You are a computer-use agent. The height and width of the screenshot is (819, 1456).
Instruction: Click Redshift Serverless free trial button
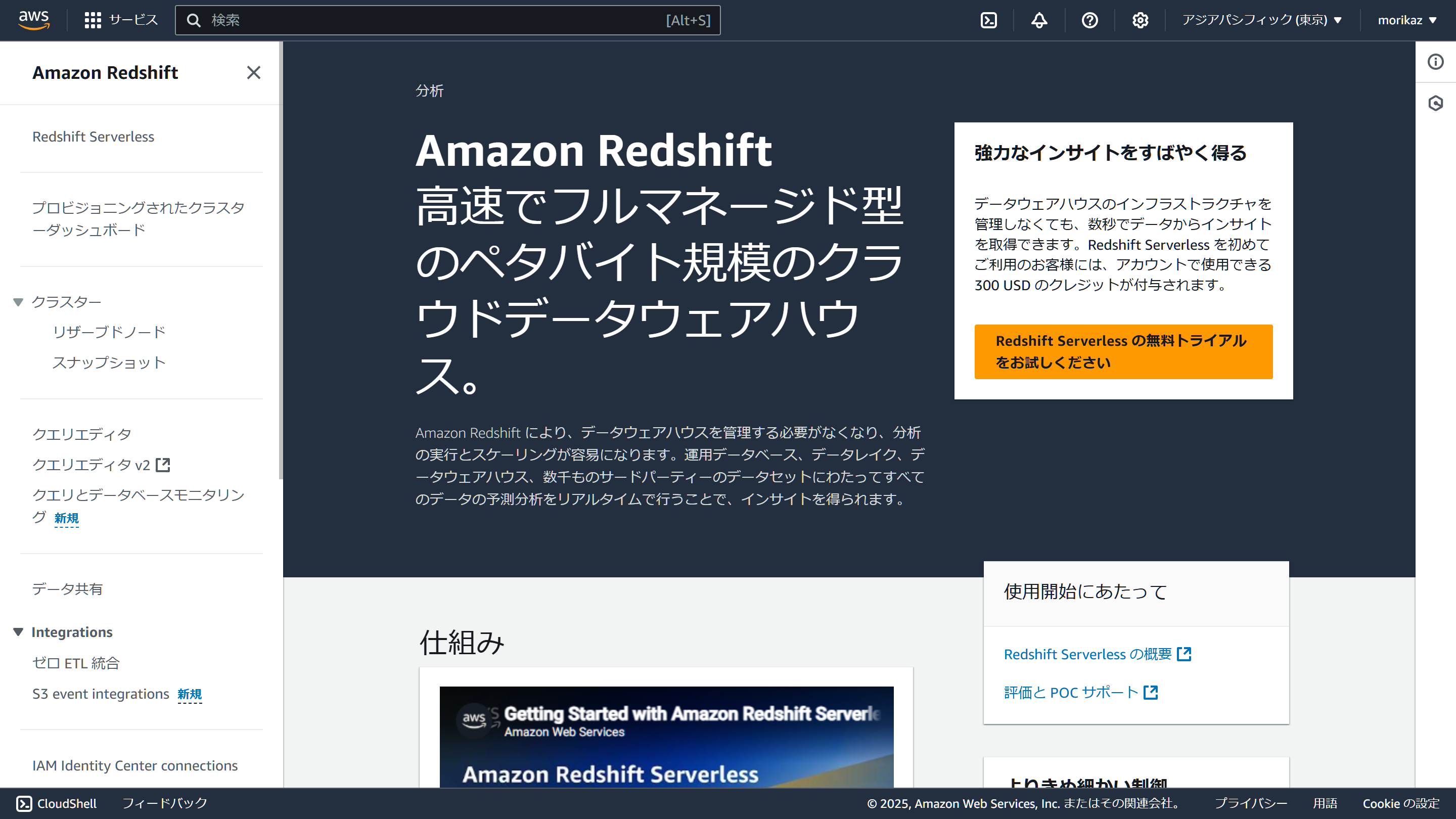point(1123,351)
